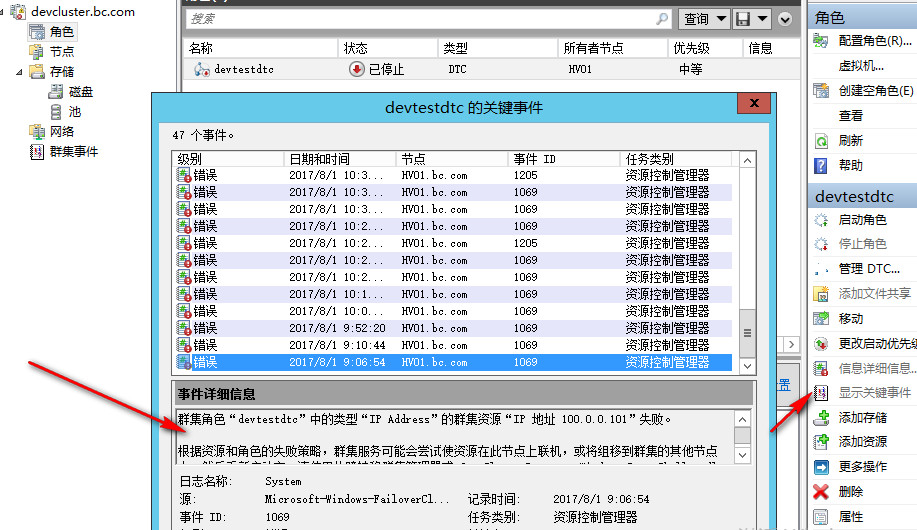
Task: Click the 群集事件 log icon
Action: pyautogui.click(x=37, y=152)
